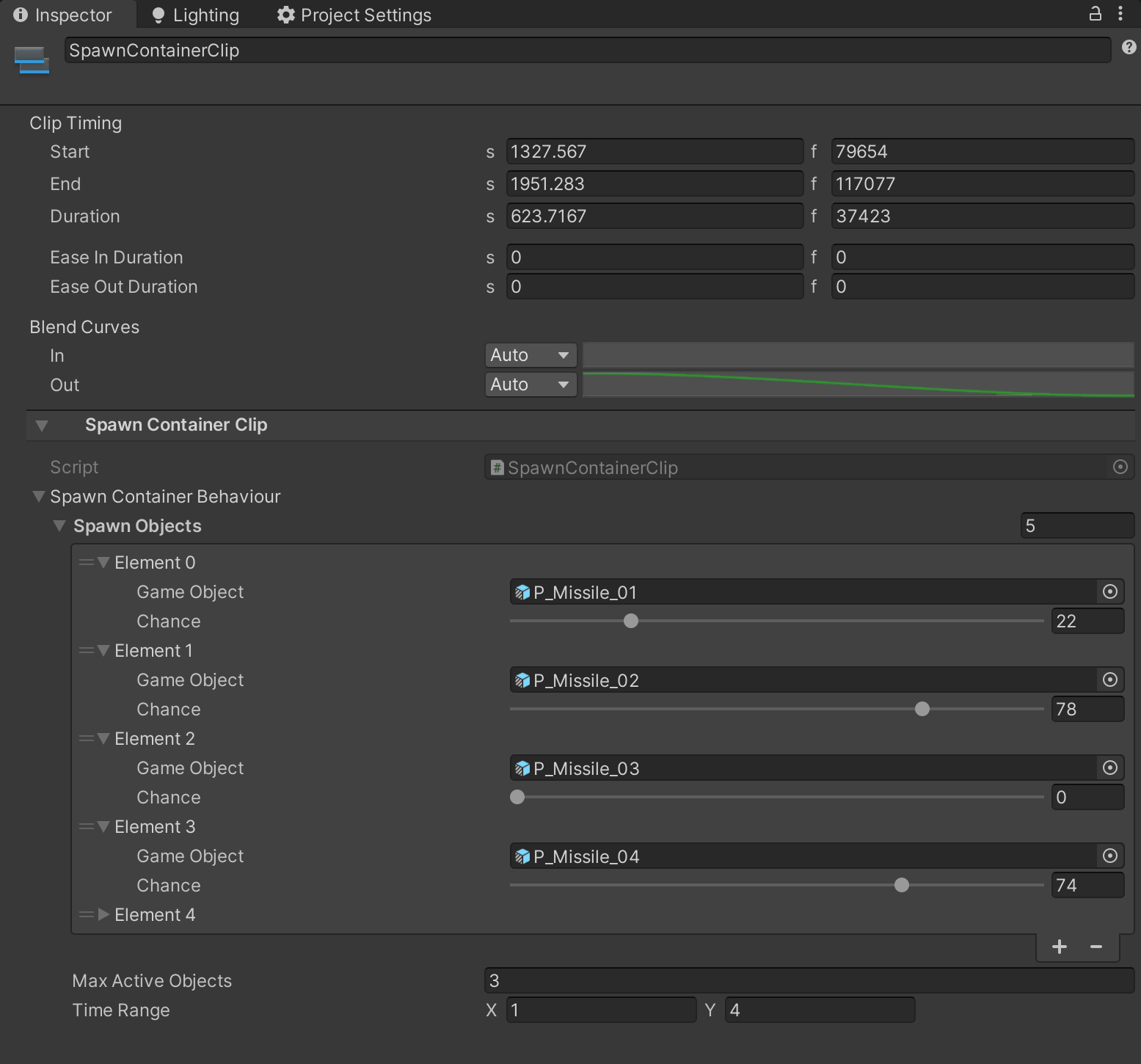1141x1064 pixels.
Task: Collapse the Spawn Container Behaviour foldout
Action: pyautogui.click(x=39, y=497)
